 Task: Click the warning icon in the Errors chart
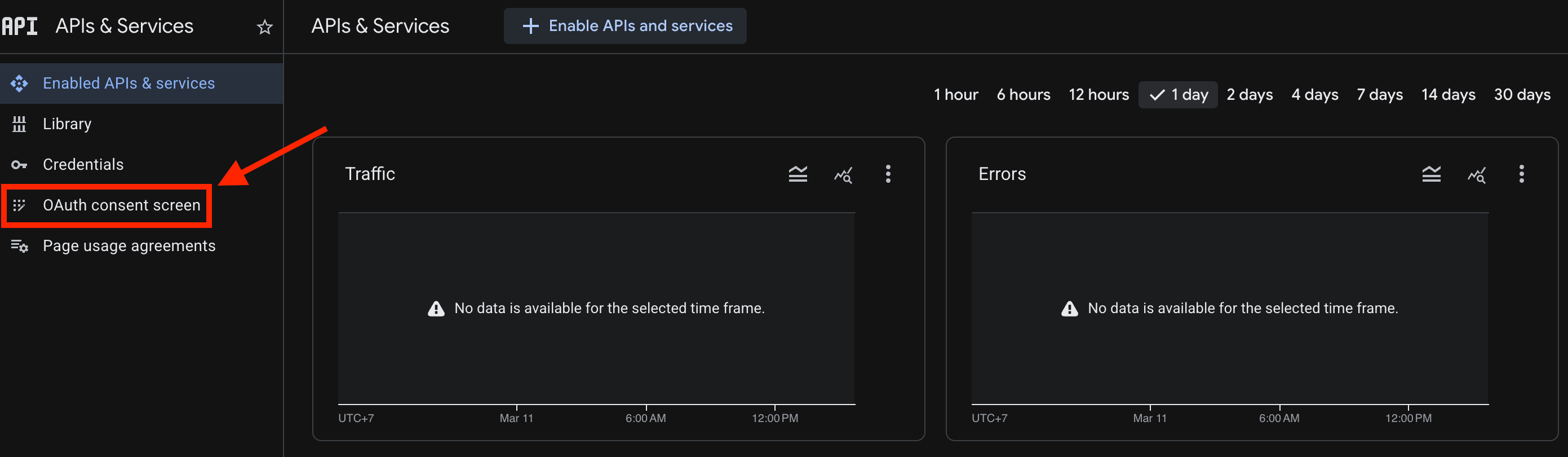(1070, 309)
